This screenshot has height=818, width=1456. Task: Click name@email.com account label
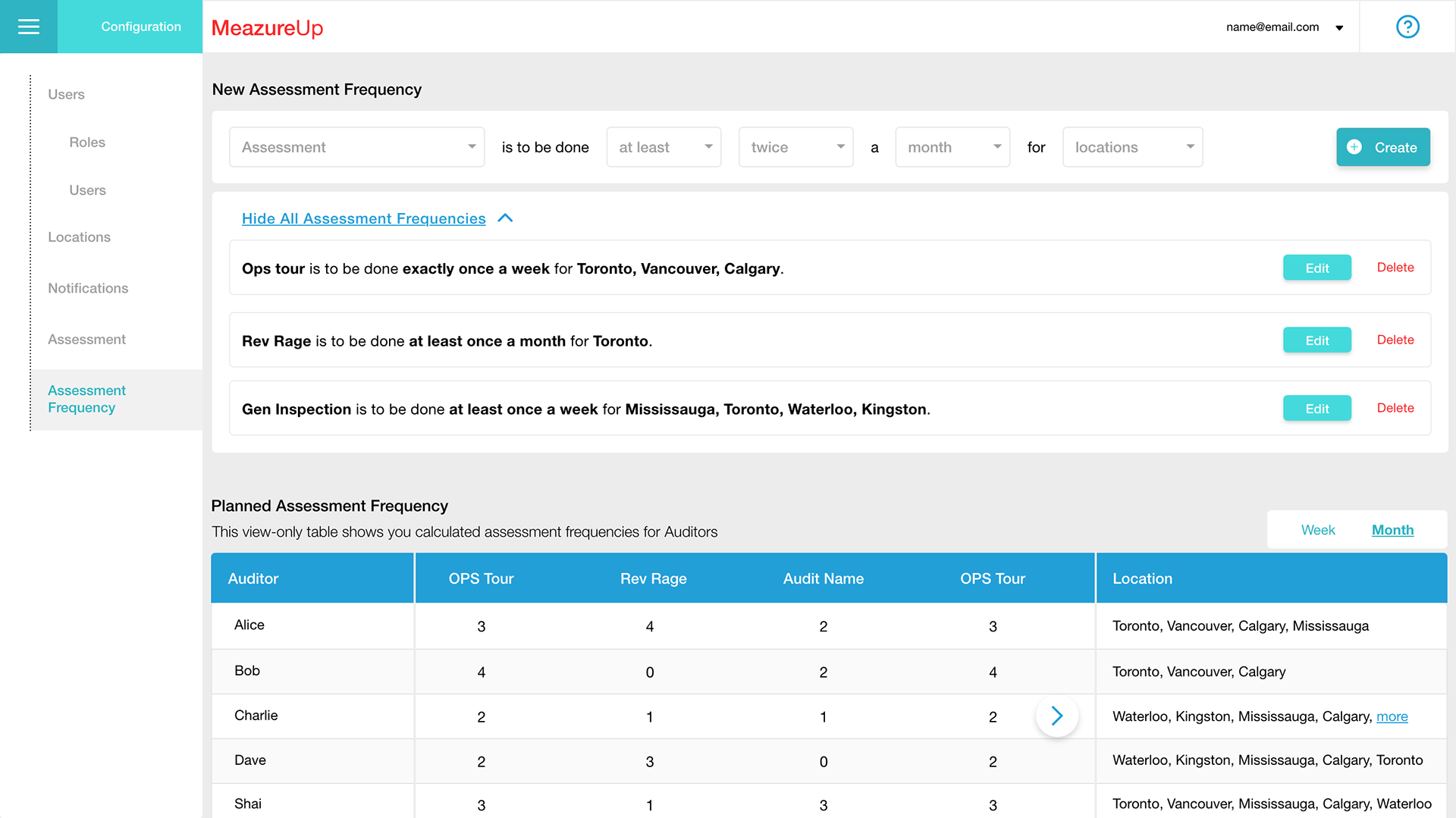coord(1272,27)
